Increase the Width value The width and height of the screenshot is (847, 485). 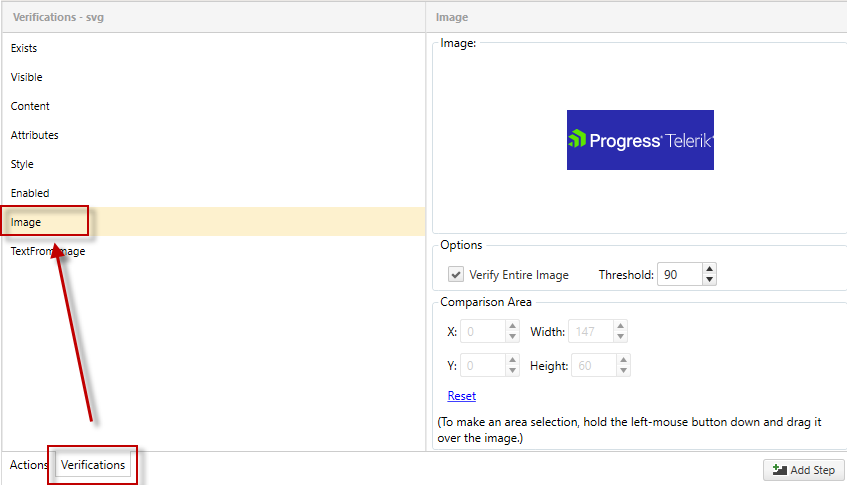(x=621, y=326)
